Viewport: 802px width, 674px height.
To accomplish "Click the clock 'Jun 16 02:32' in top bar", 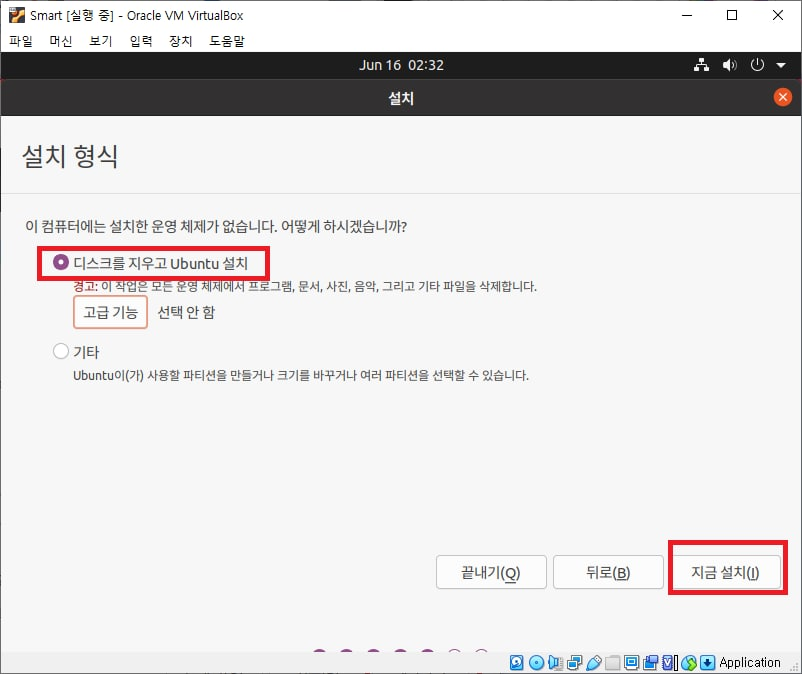I will (401, 65).
